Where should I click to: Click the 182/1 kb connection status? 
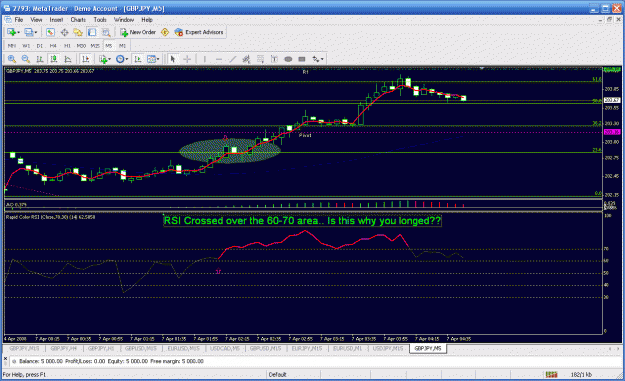(581, 375)
